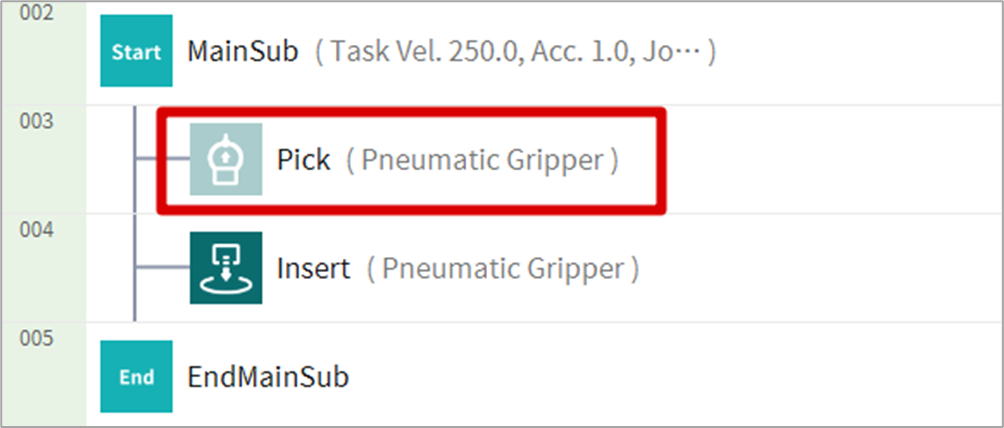Click the teal End block icon
Screen dimensions: 1004x428
[136, 377]
